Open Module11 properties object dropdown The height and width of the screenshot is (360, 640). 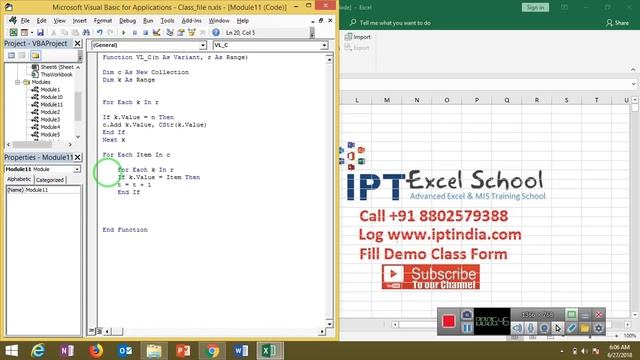click(x=77, y=169)
